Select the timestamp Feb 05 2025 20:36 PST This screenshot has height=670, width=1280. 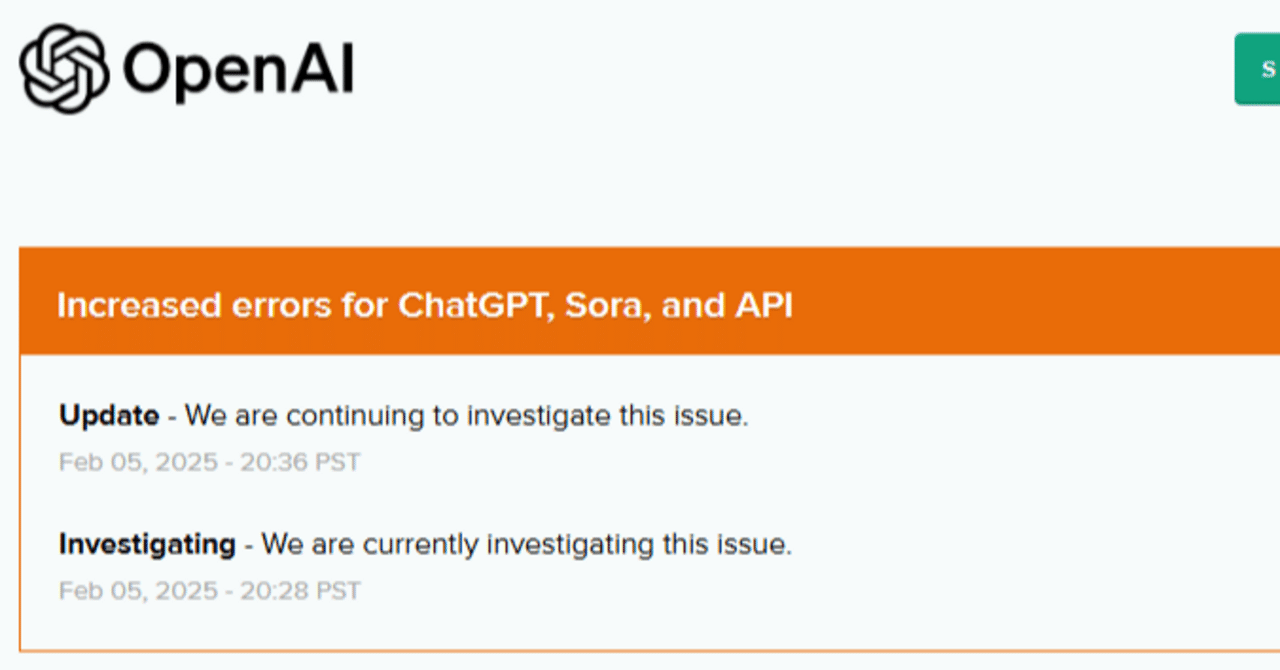tap(210, 461)
